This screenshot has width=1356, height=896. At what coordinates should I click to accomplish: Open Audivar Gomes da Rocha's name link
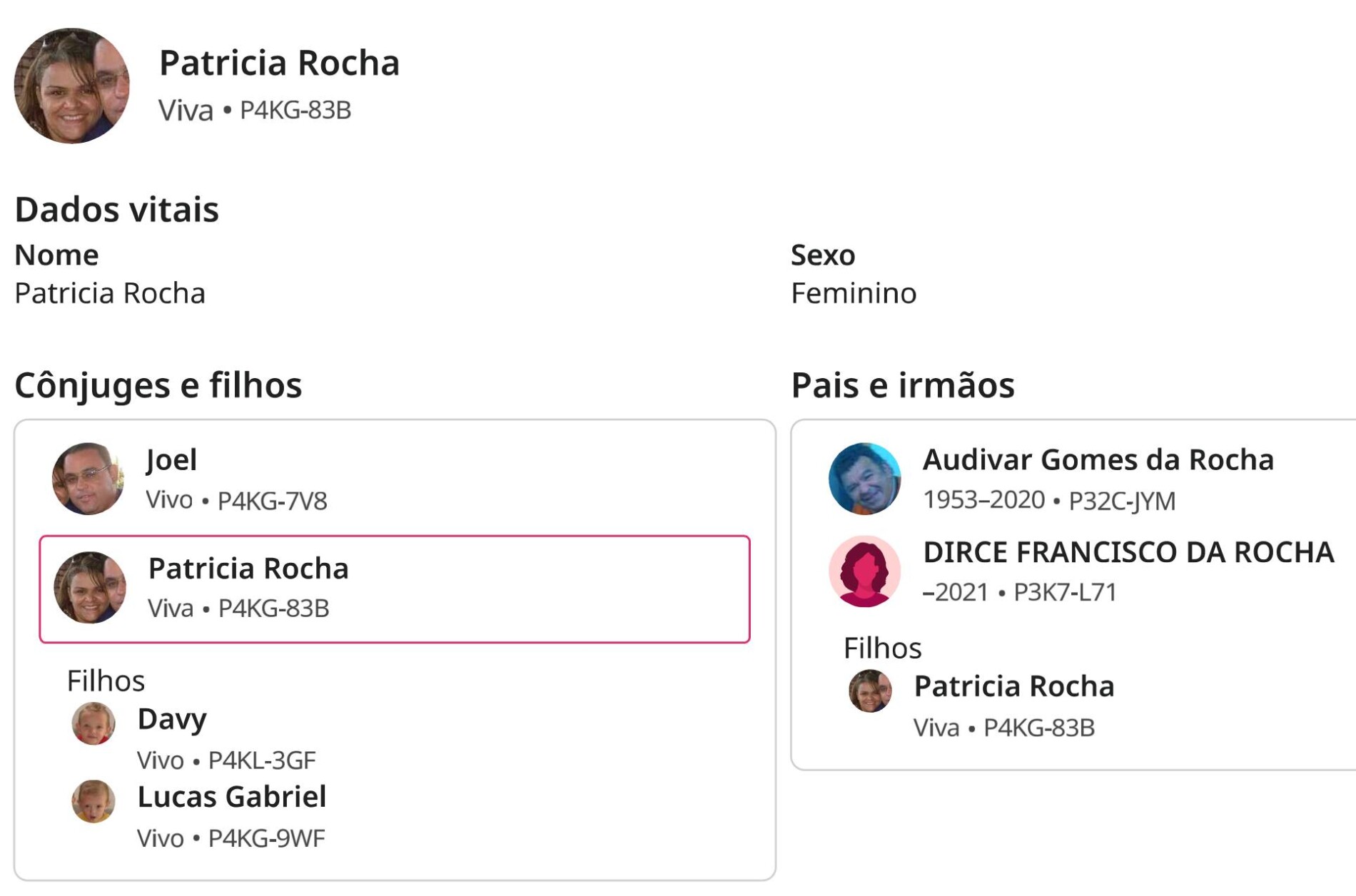tap(1098, 460)
